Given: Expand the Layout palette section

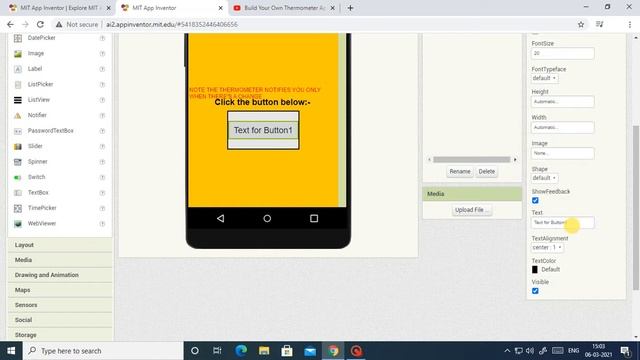Looking at the screenshot, I should pos(60,245).
